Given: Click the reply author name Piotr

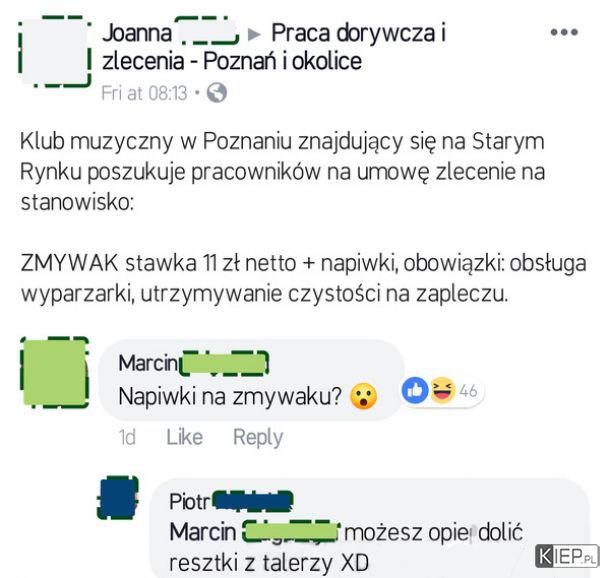Looking at the screenshot, I should click(x=189, y=502).
